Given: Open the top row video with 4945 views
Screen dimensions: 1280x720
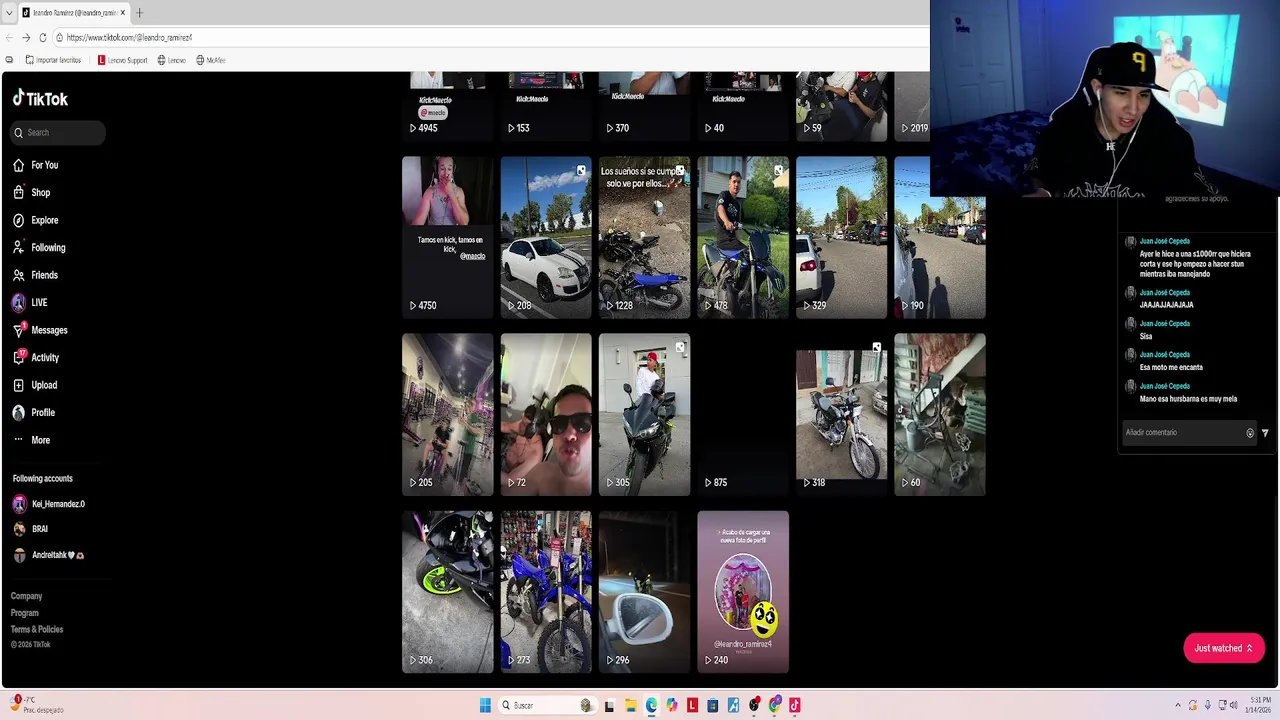Looking at the screenshot, I should [x=447, y=106].
